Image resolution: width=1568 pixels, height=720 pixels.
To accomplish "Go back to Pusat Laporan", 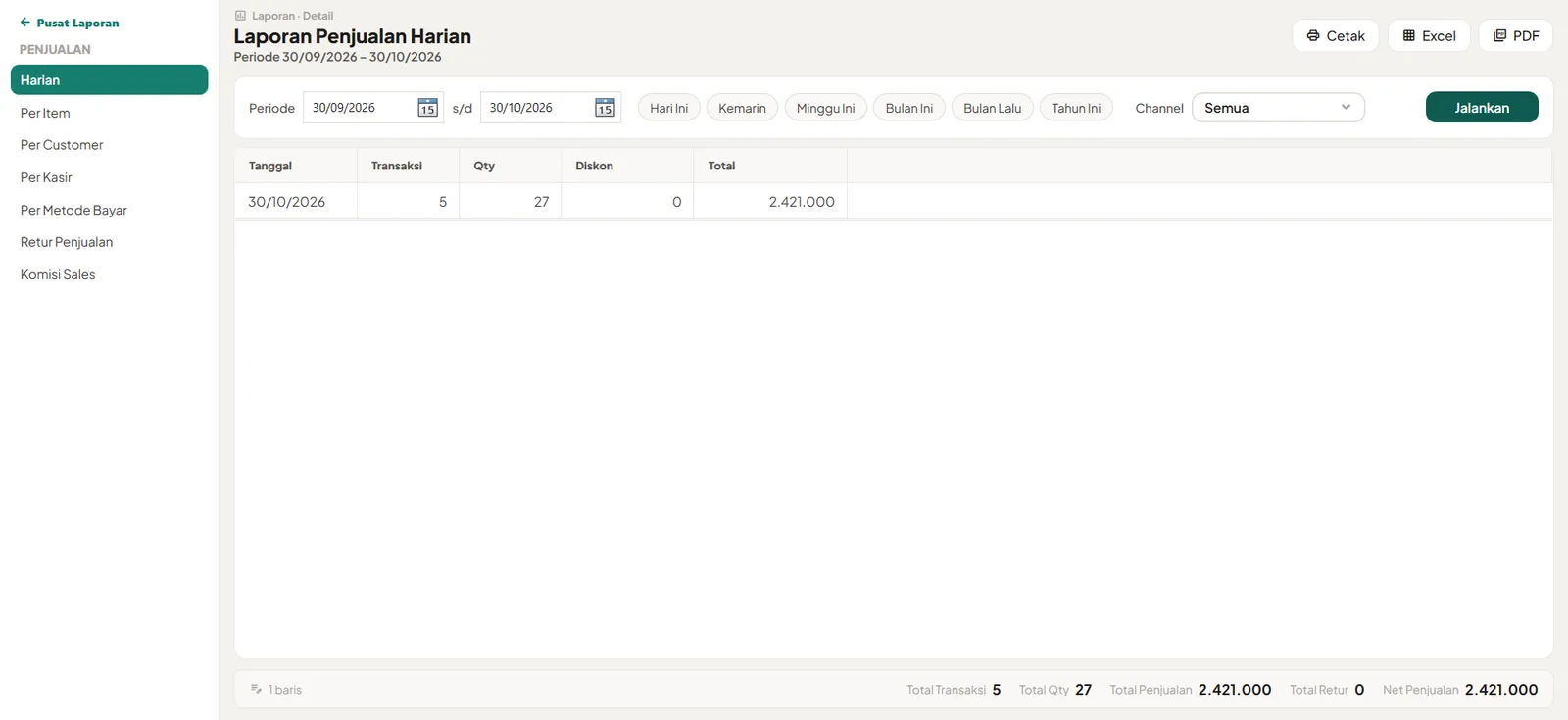I will pyautogui.click(x=70, y=23).
